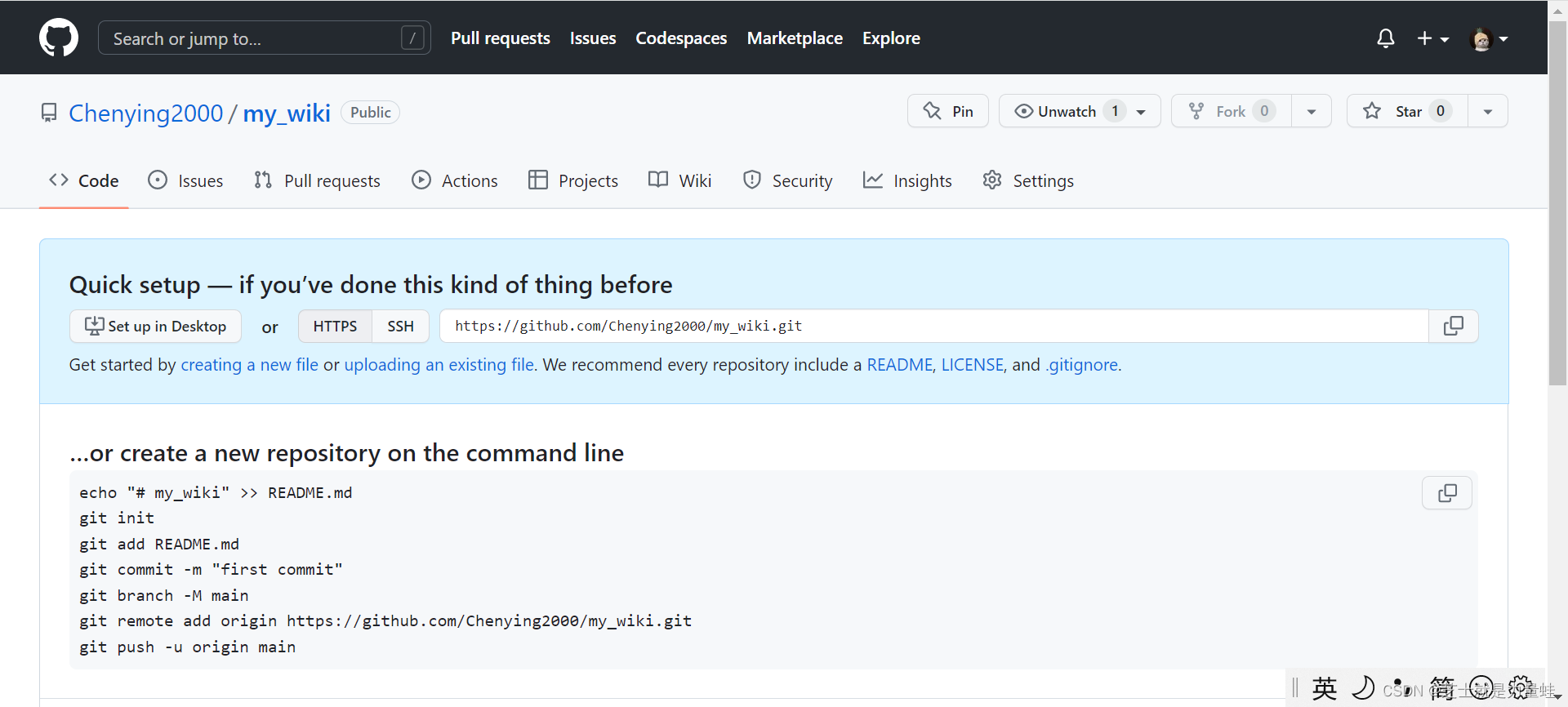Switch IME language via 英 icon
1568x707 pixels.
click(1324, 688)
